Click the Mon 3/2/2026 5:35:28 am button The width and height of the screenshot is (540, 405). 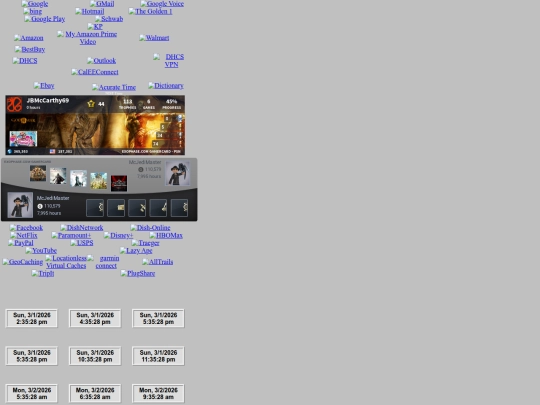click(x=32, y=393)
